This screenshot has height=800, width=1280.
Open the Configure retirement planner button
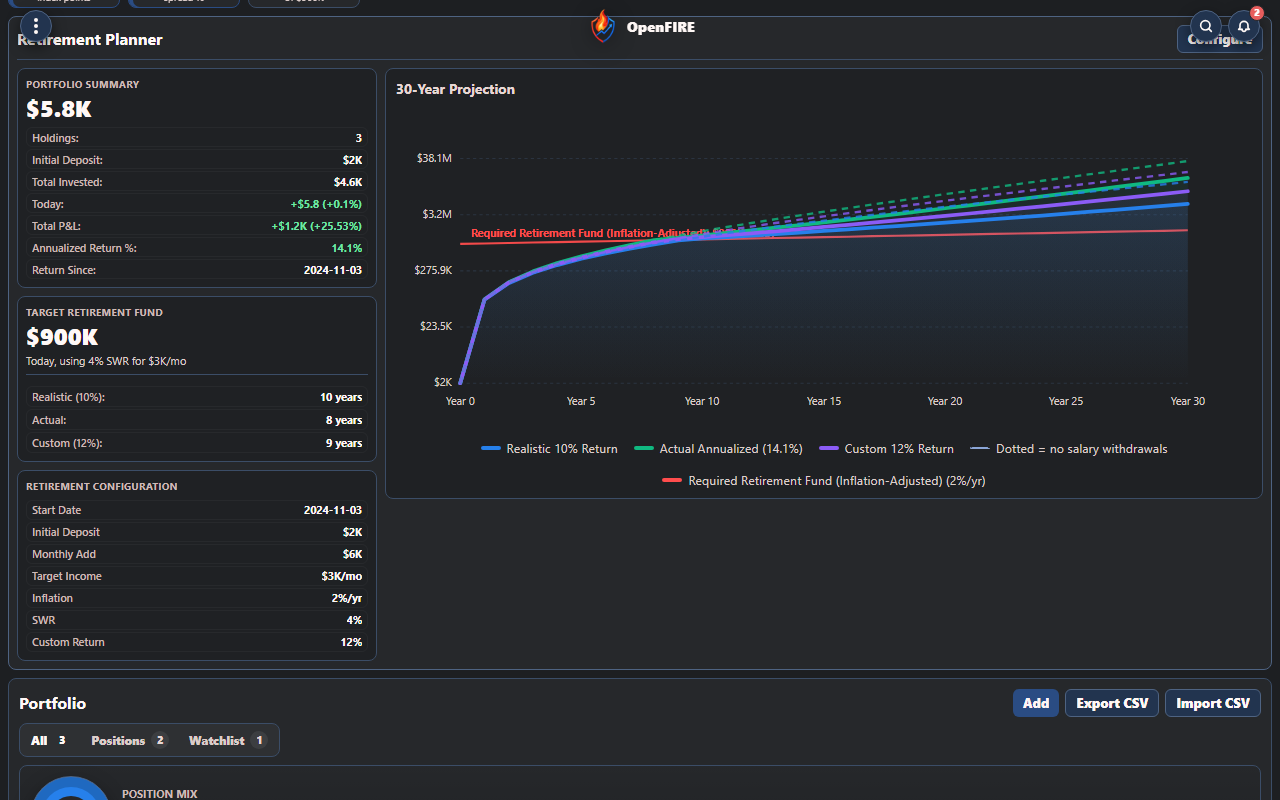(1219, 39)
